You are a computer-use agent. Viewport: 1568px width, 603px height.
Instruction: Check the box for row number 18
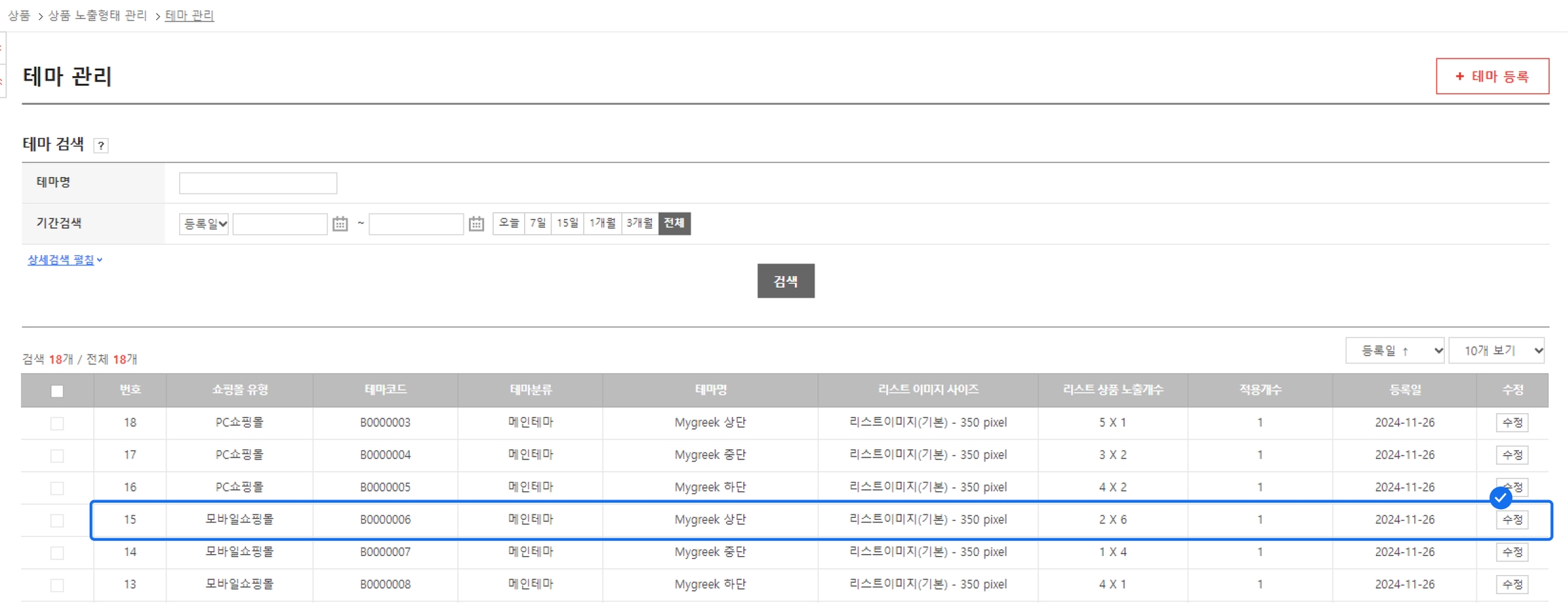(x=57, y=423)
